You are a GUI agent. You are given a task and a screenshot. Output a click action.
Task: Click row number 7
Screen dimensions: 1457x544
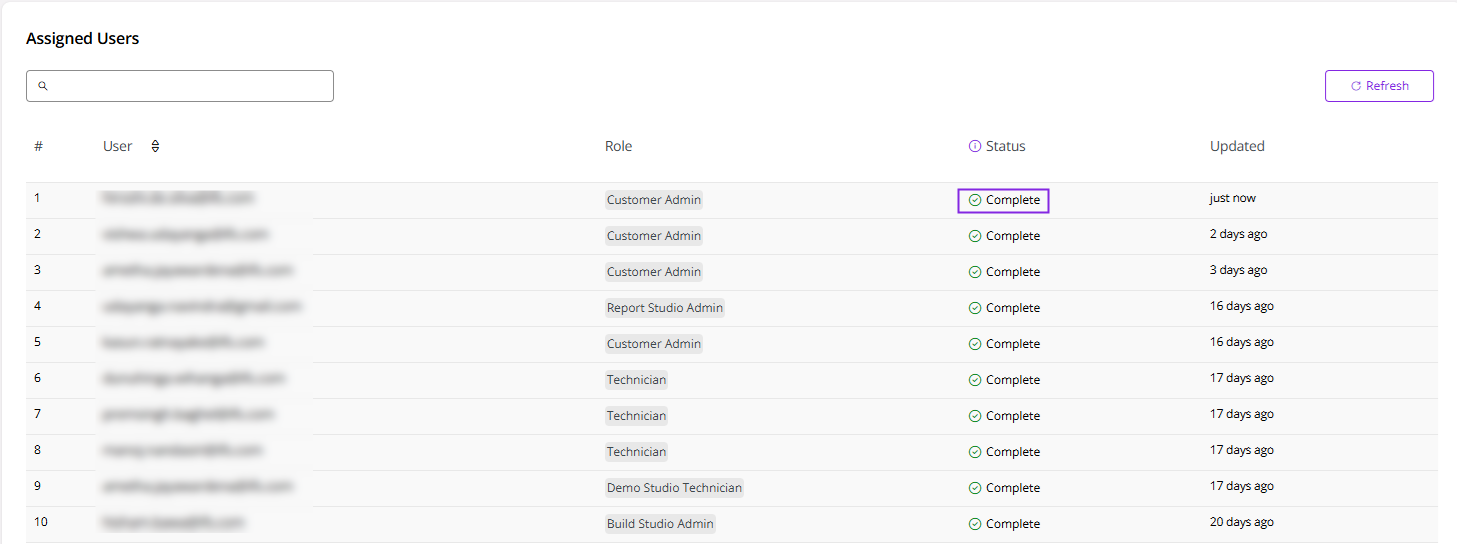(37, 414)
